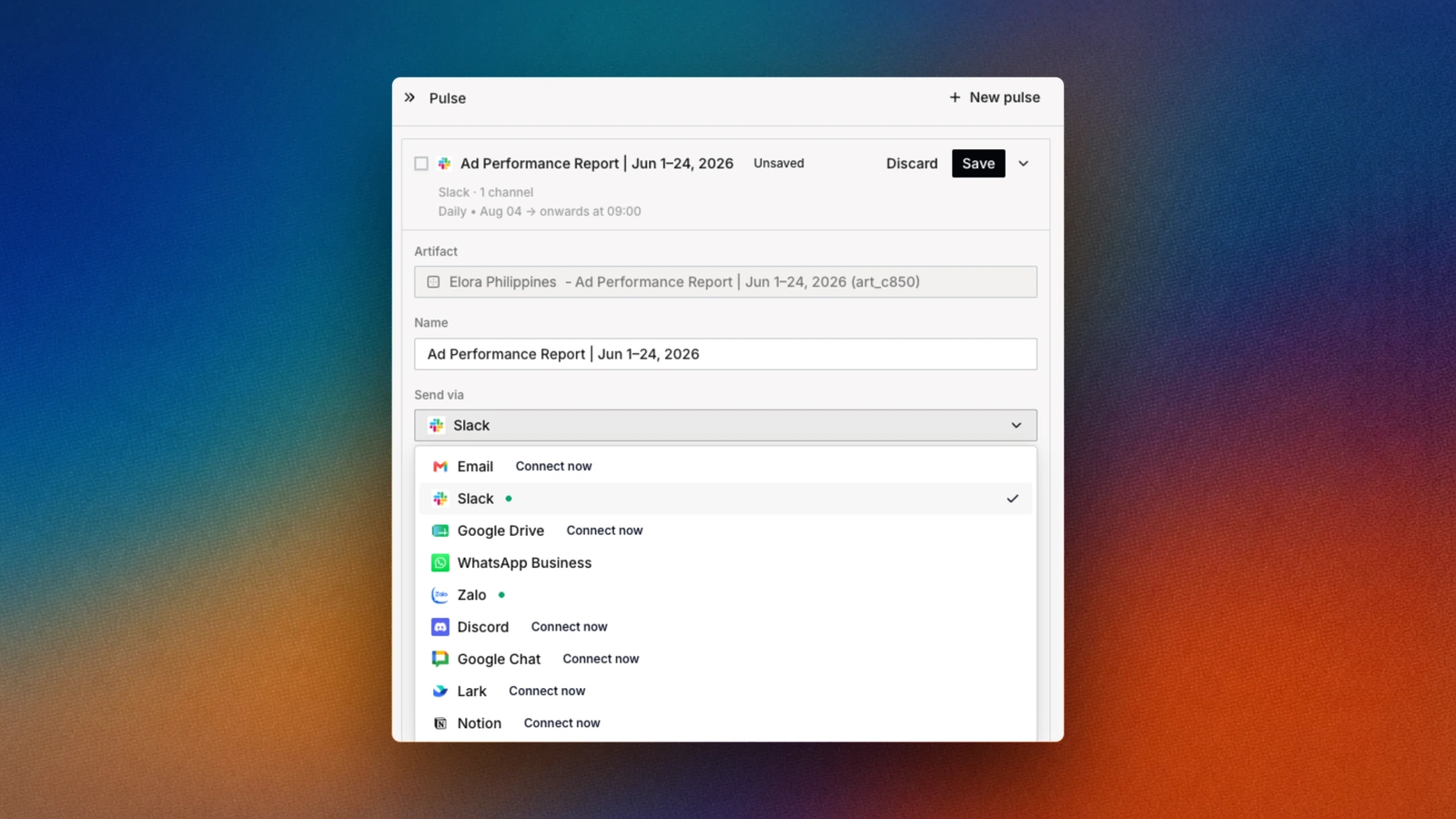Screen dimensions: 1456x819
Task: Click the Pulse panel title
Action: click(448, 98)
